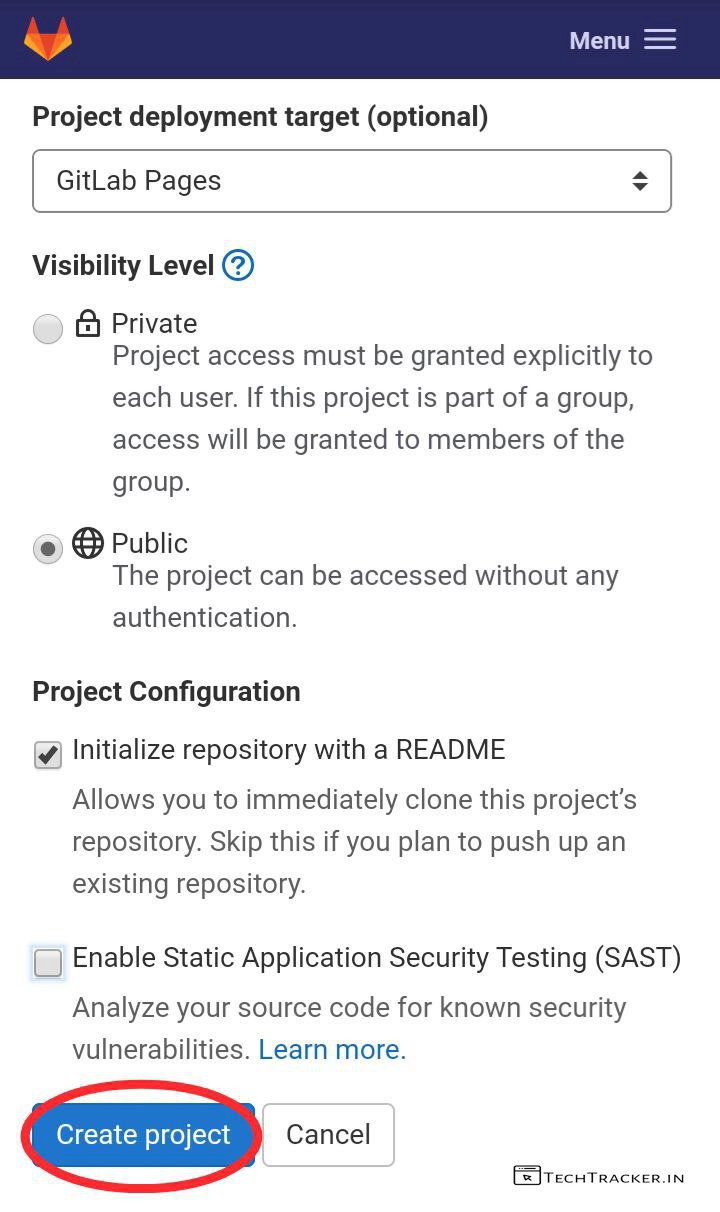
Task: Click the TechTracker.in watermark icon
Action: [x=526, y=1176]
